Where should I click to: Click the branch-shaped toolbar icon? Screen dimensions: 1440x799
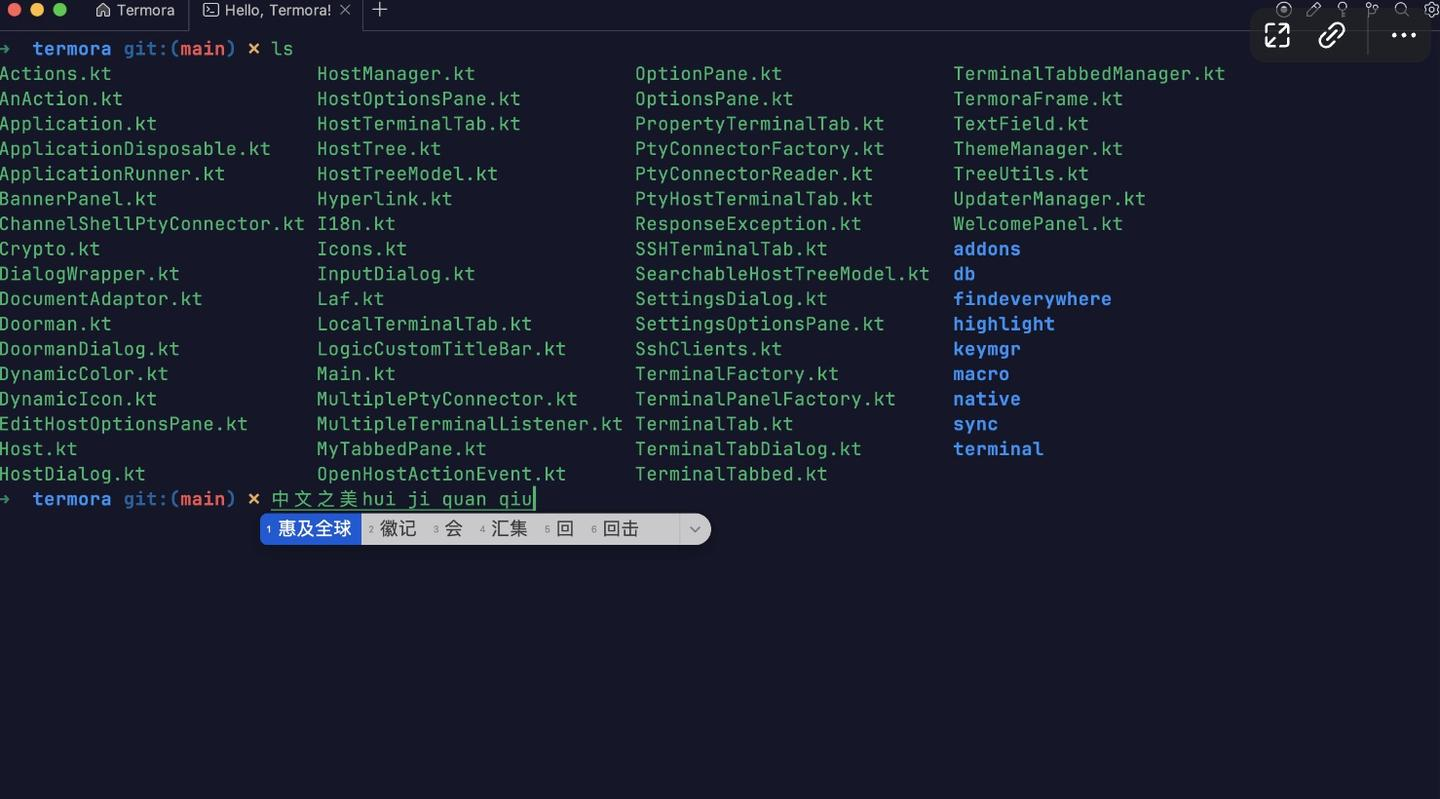click(x=1372, y=9)
